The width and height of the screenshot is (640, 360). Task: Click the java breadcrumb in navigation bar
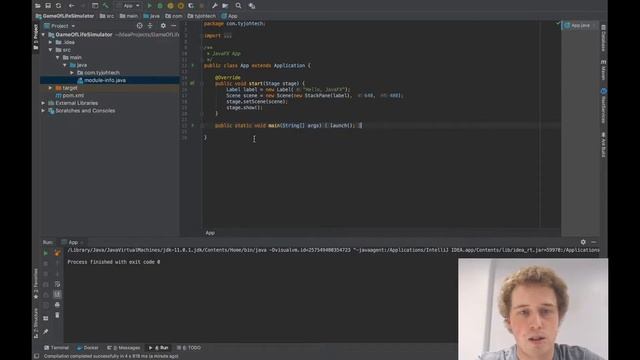point(151,16)
